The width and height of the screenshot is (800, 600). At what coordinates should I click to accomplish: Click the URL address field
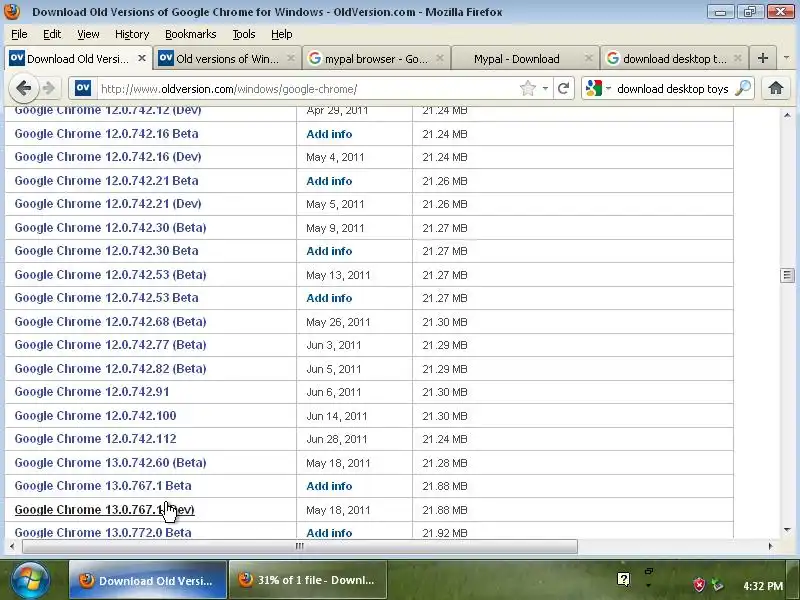click(x=306, y=89)
